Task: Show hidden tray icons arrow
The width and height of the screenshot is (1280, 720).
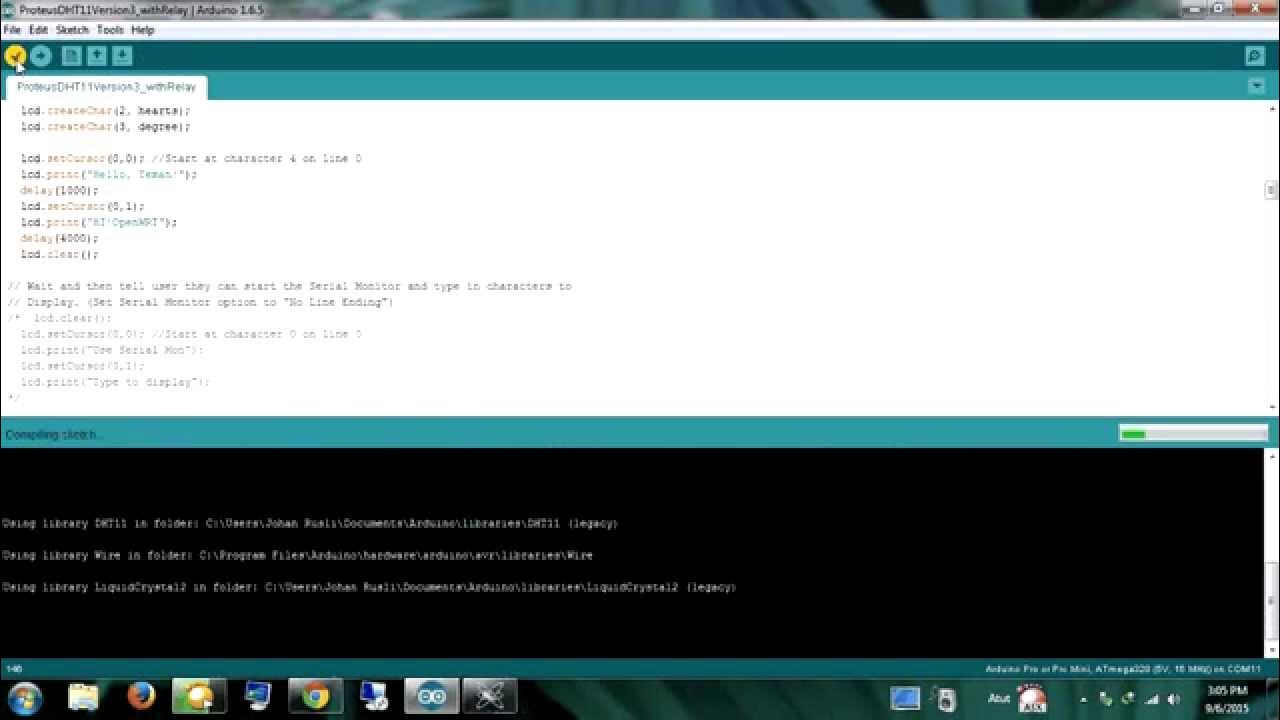Action: click(1084, 699)
